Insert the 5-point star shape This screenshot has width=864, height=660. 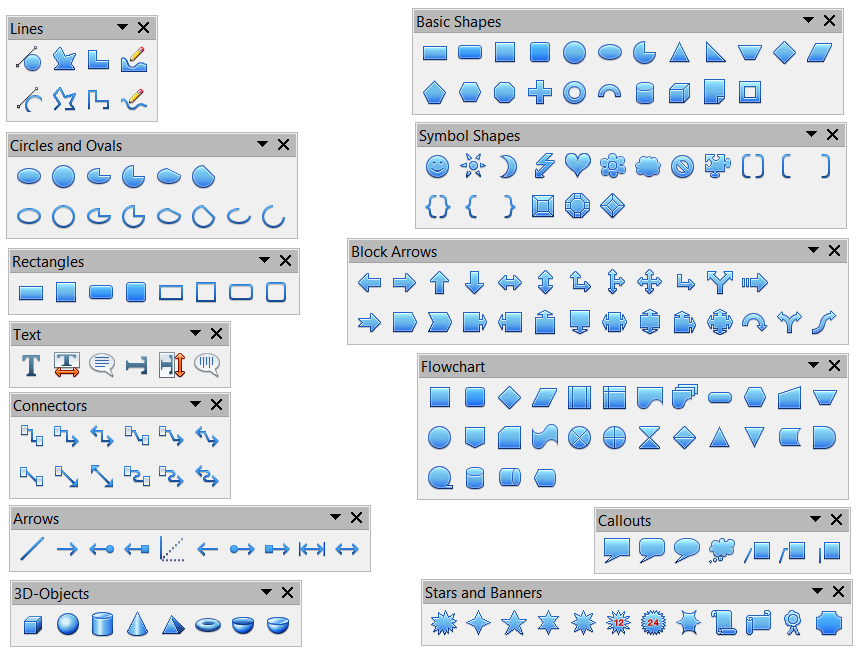pos(514,623)
